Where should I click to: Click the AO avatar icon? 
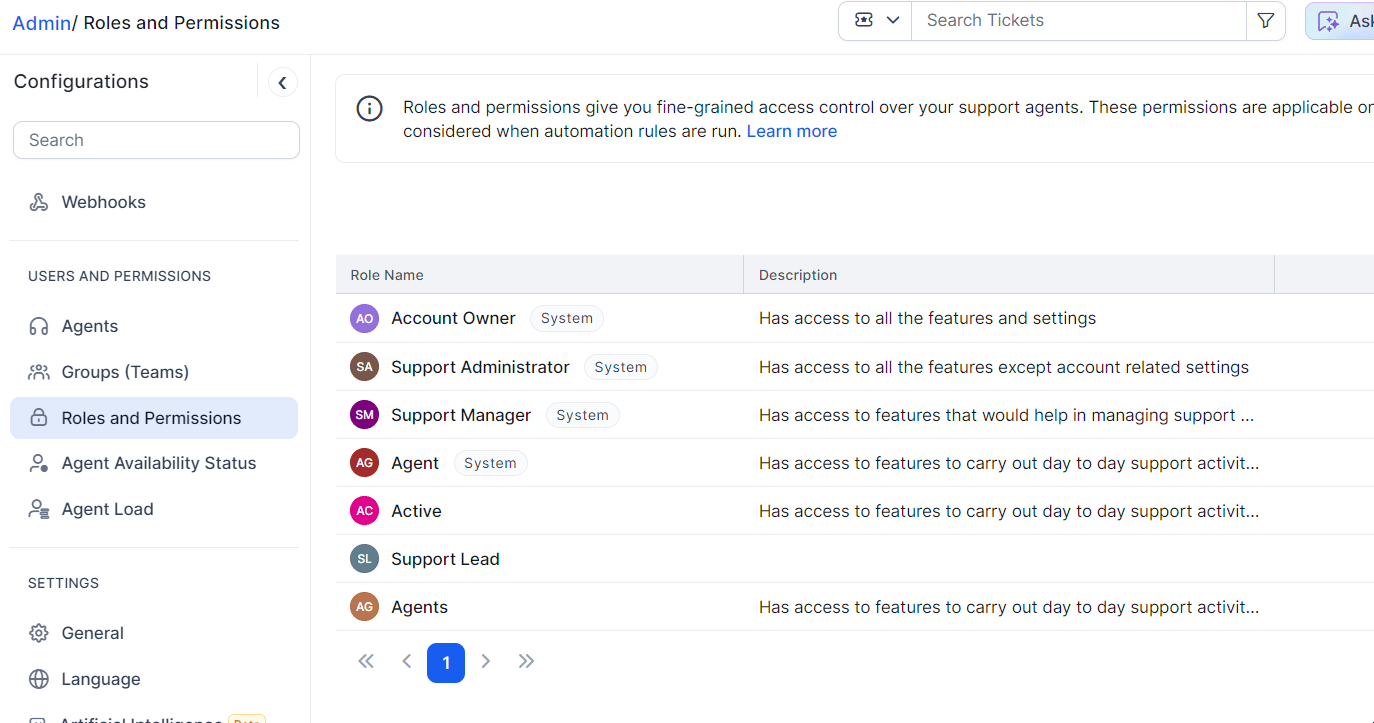point(364,318)
